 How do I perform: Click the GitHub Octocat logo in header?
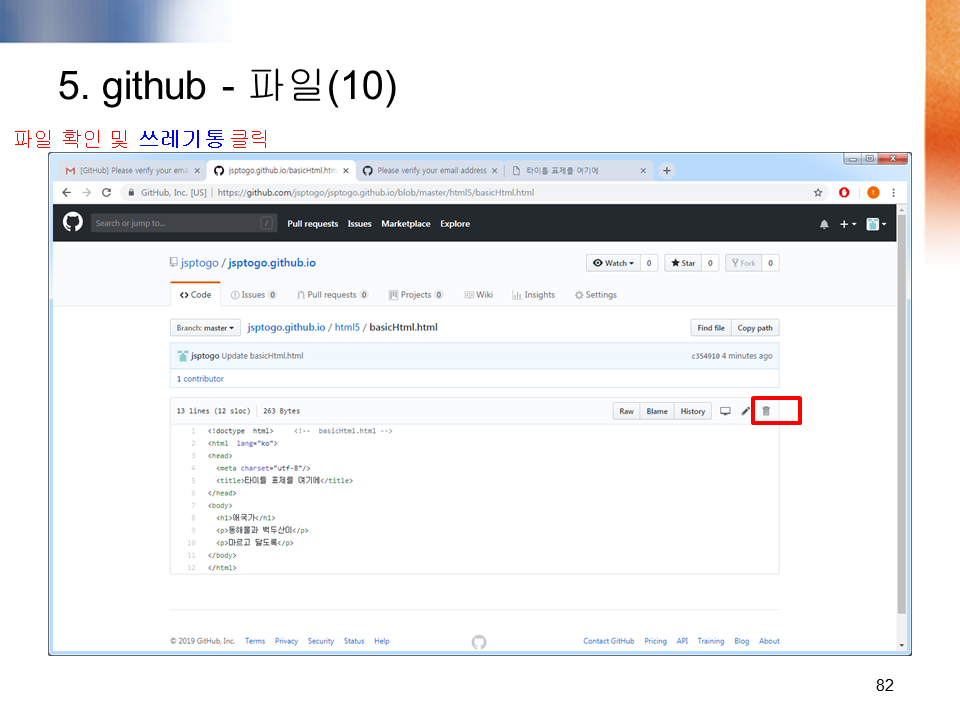73,222
